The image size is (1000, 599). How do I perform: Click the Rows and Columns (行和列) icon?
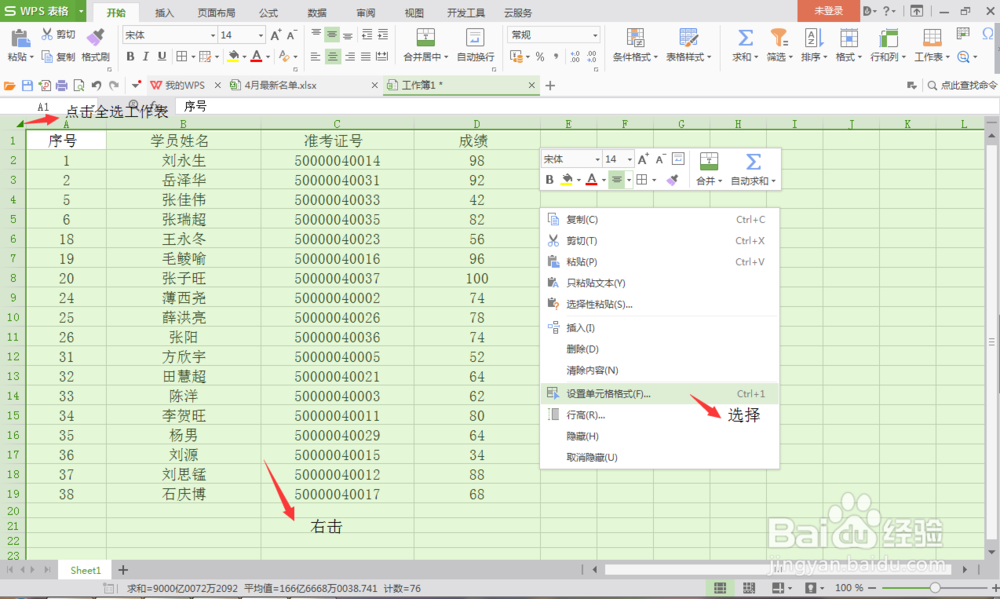coord(888,38)
